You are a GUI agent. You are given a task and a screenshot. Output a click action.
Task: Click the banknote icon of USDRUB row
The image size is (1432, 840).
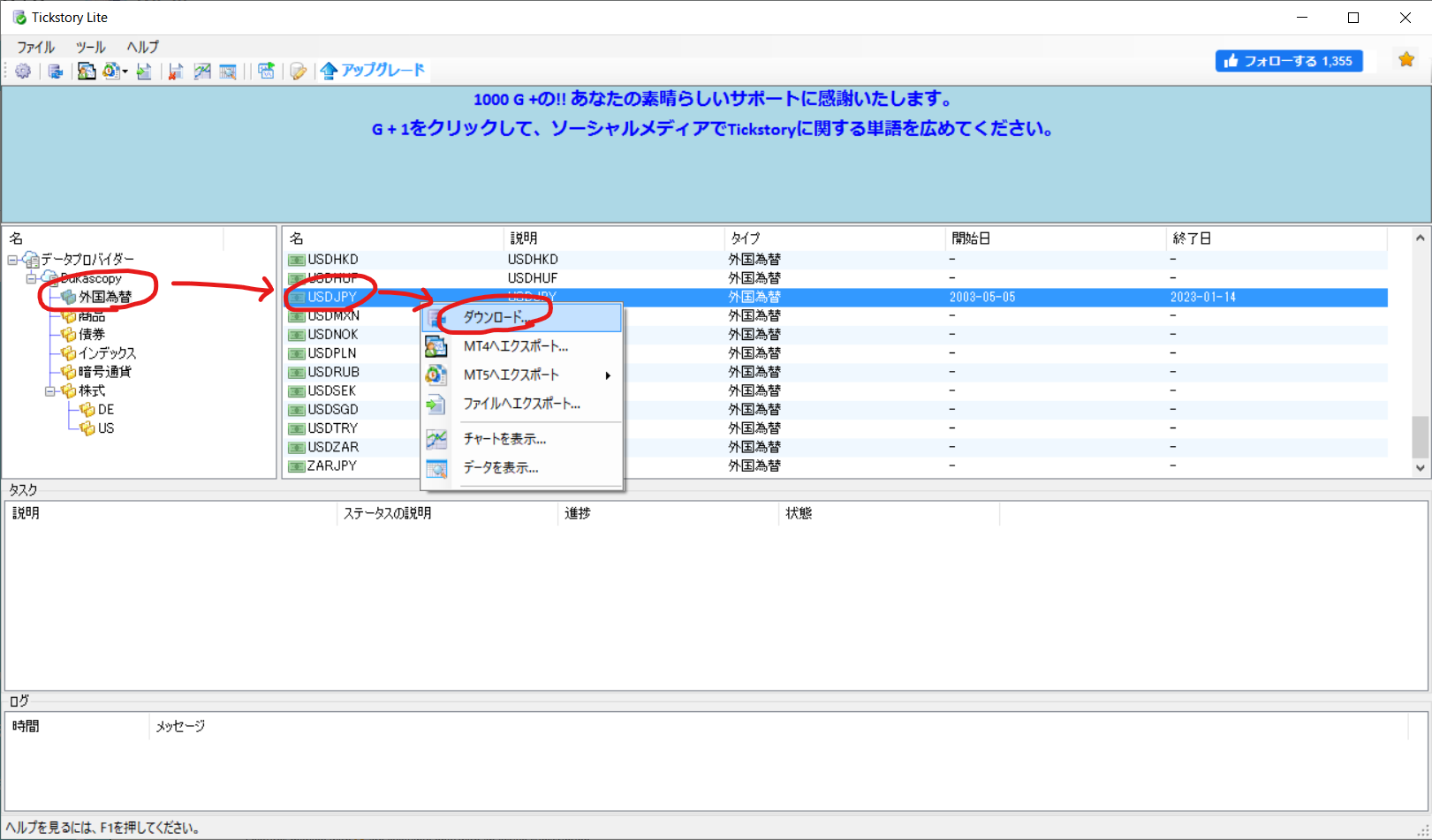[x=296, y=372]
